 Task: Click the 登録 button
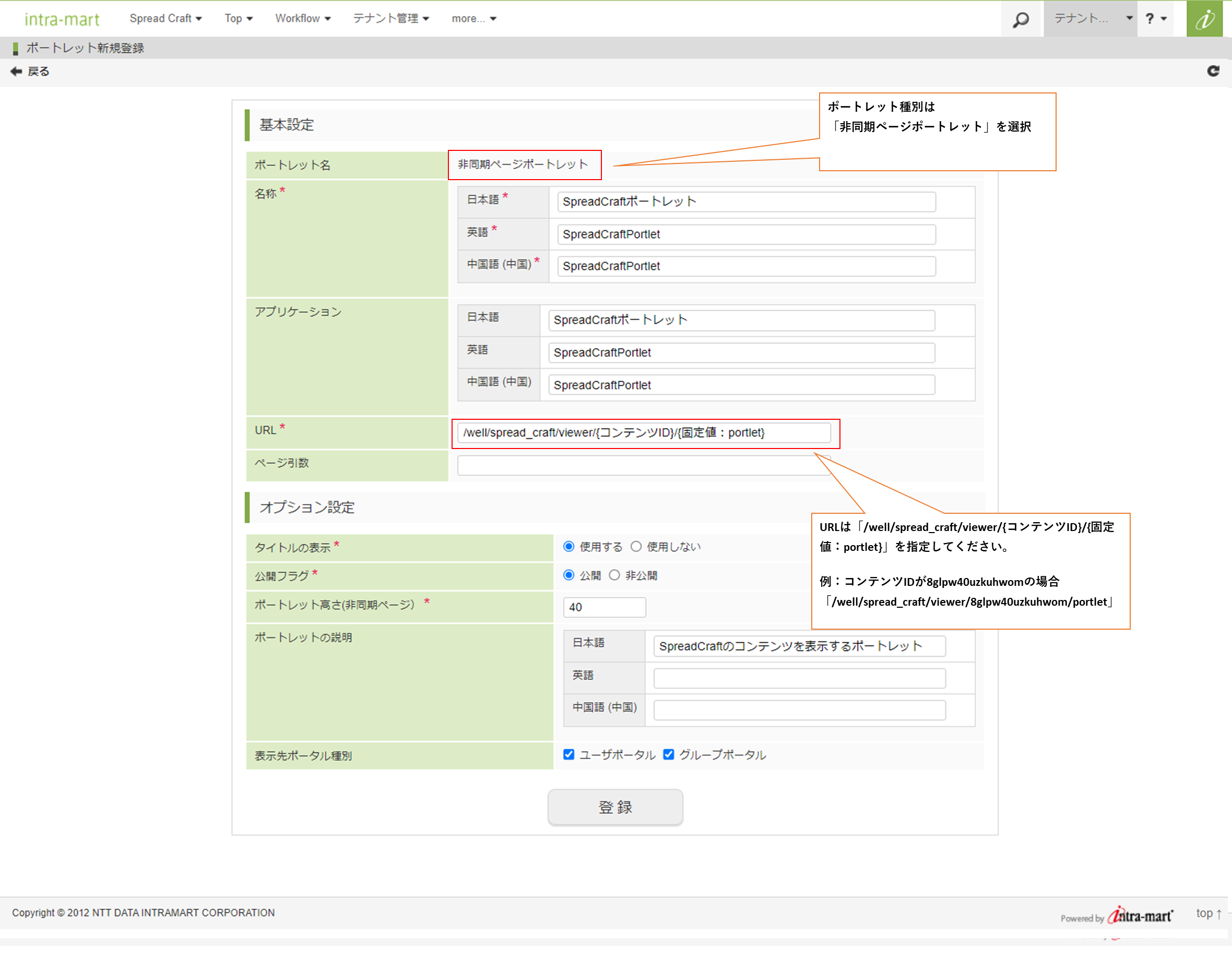point(615,807)
